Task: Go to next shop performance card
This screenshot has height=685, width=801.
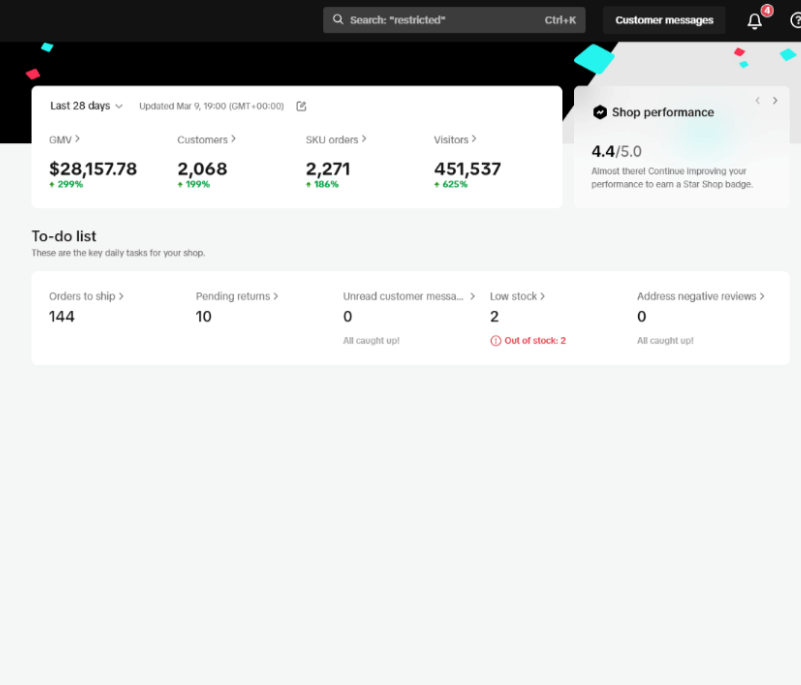Action: point(775,101)
